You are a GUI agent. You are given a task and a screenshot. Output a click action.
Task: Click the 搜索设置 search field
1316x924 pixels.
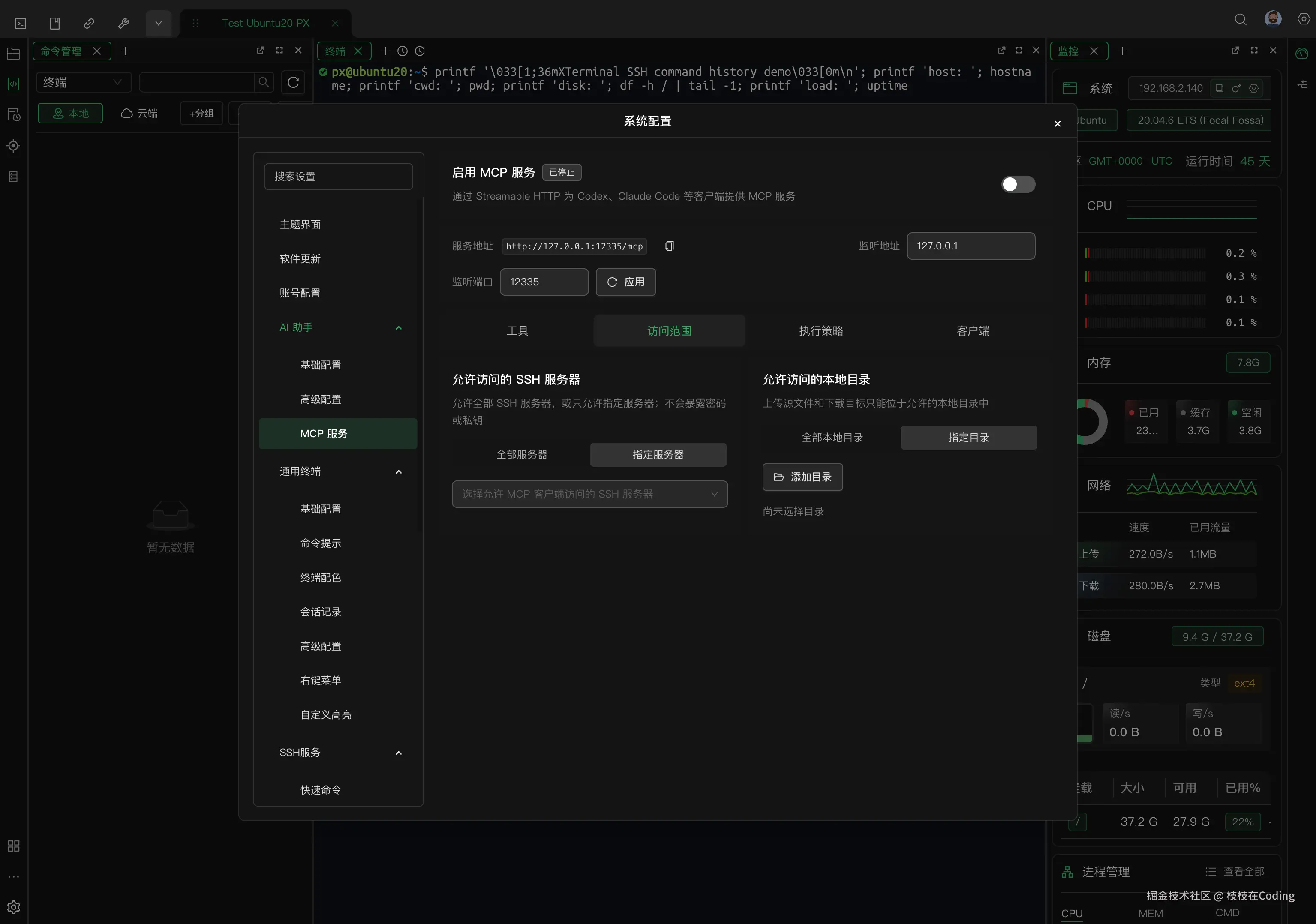338,177
